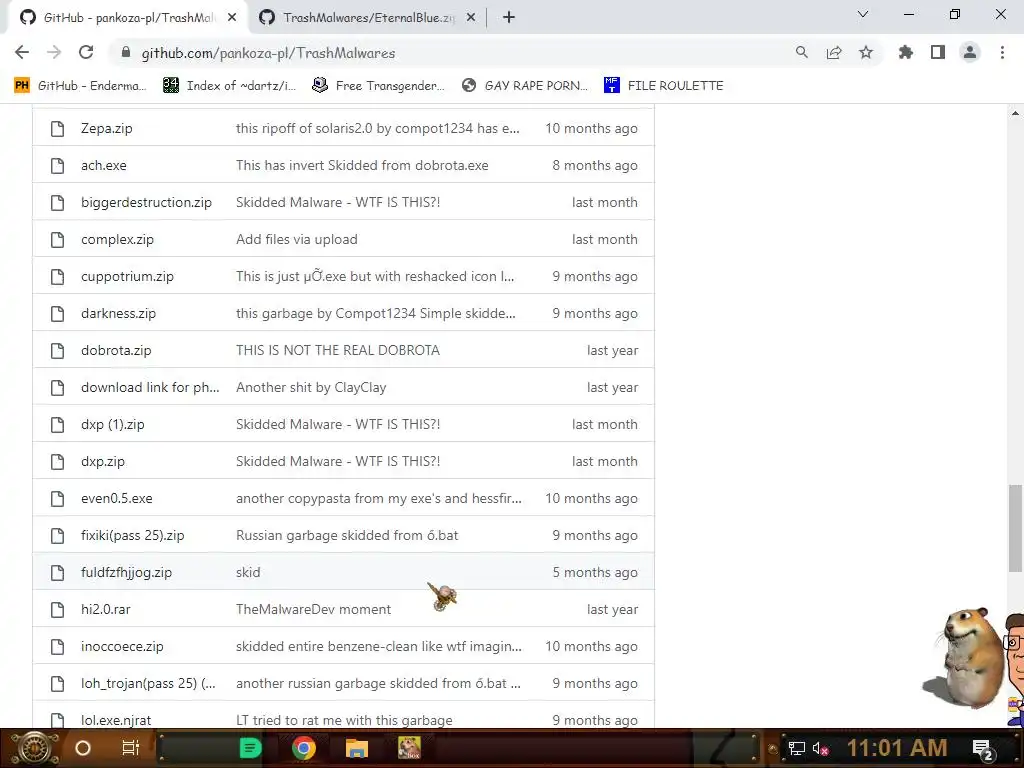Click the scrollbar up arrow
This screenshot has width=1024, height=768.
[x=1015, y=113]
